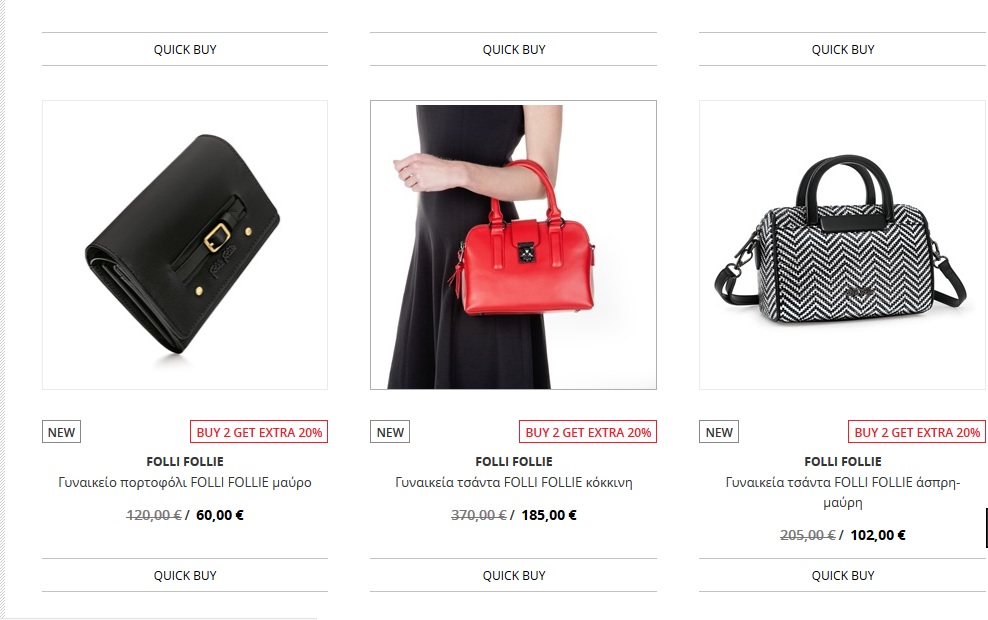
Task: Open the Γυναικείο πορτοφόλι FOLLI FOLLIE μαύρο link
Action: click(x=185, y=483)
